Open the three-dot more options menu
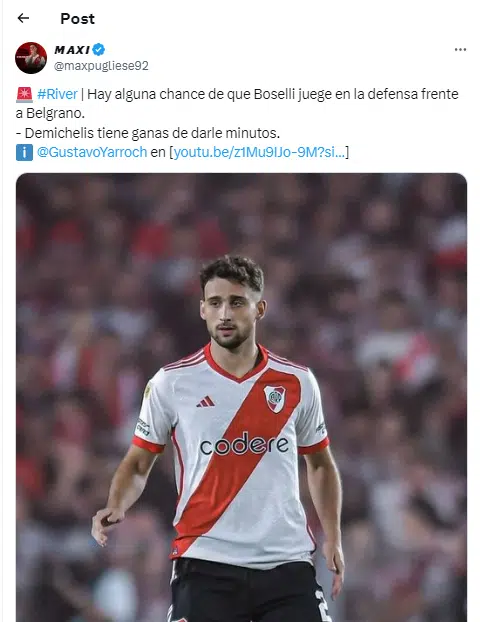480x622 pixels. click(x=460, y=50)
